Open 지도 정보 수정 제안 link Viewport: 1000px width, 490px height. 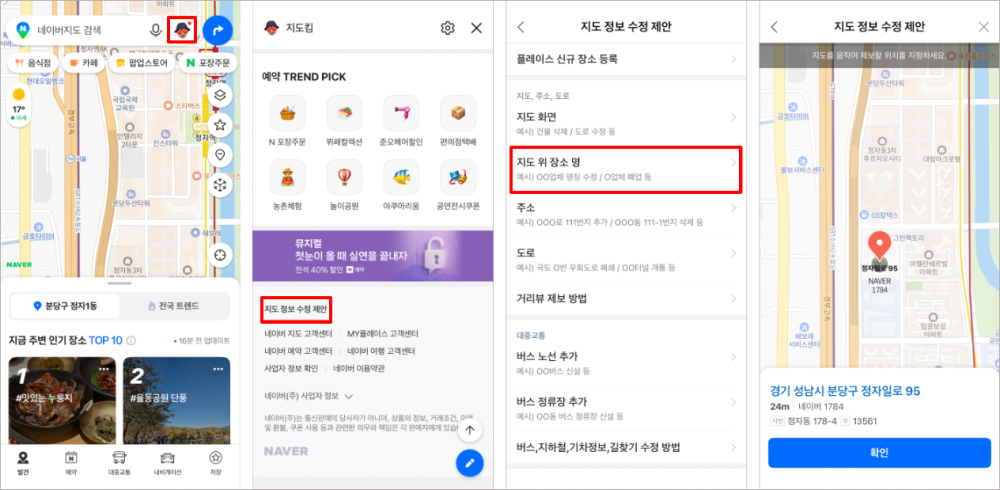tap(296, 309)
